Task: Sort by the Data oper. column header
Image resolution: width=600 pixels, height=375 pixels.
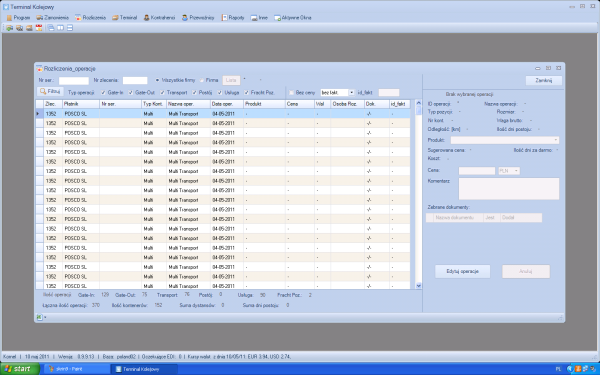Action: 227,104
